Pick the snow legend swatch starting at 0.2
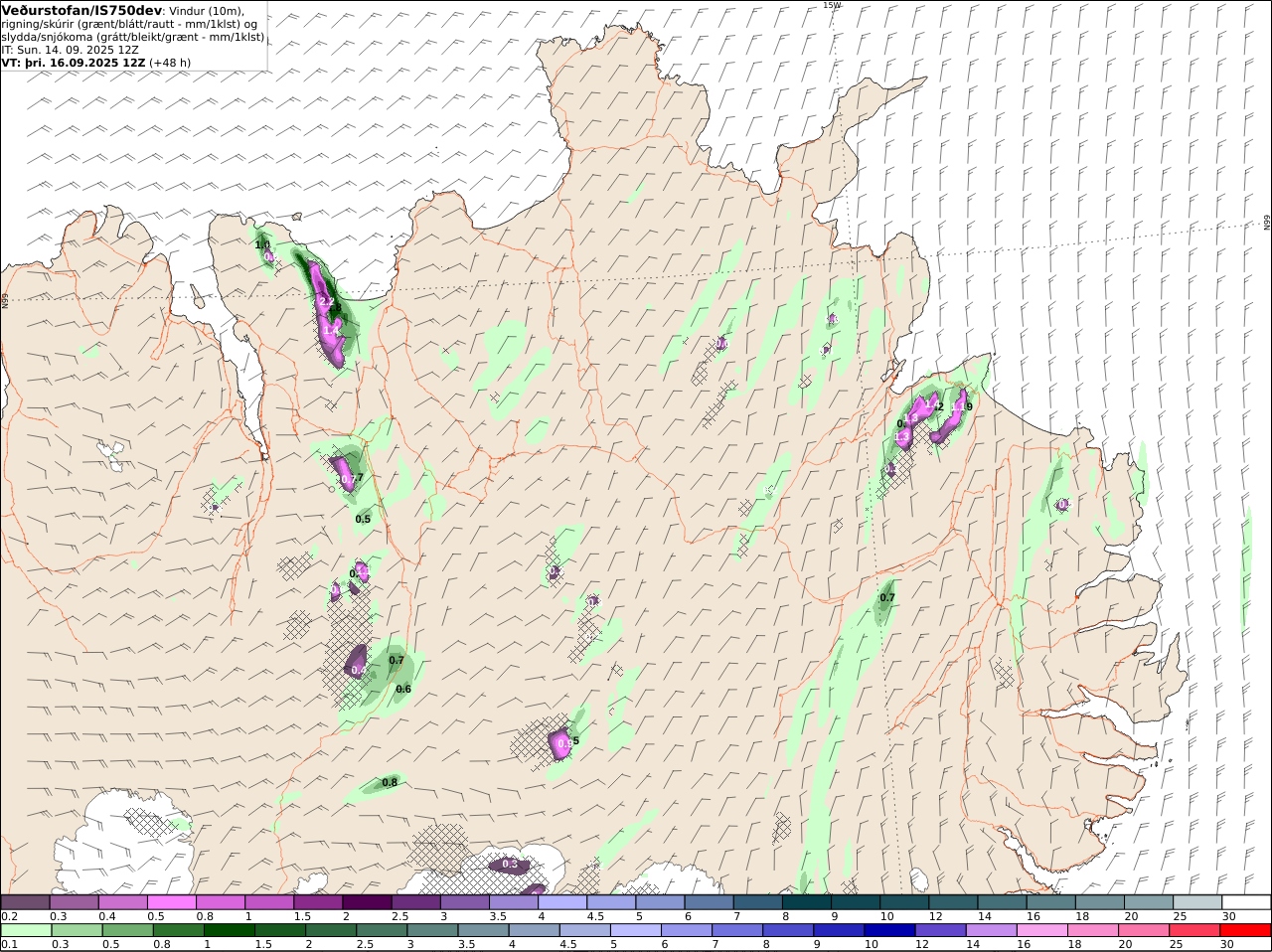The image size is (1272, 952). click(26, 901)
